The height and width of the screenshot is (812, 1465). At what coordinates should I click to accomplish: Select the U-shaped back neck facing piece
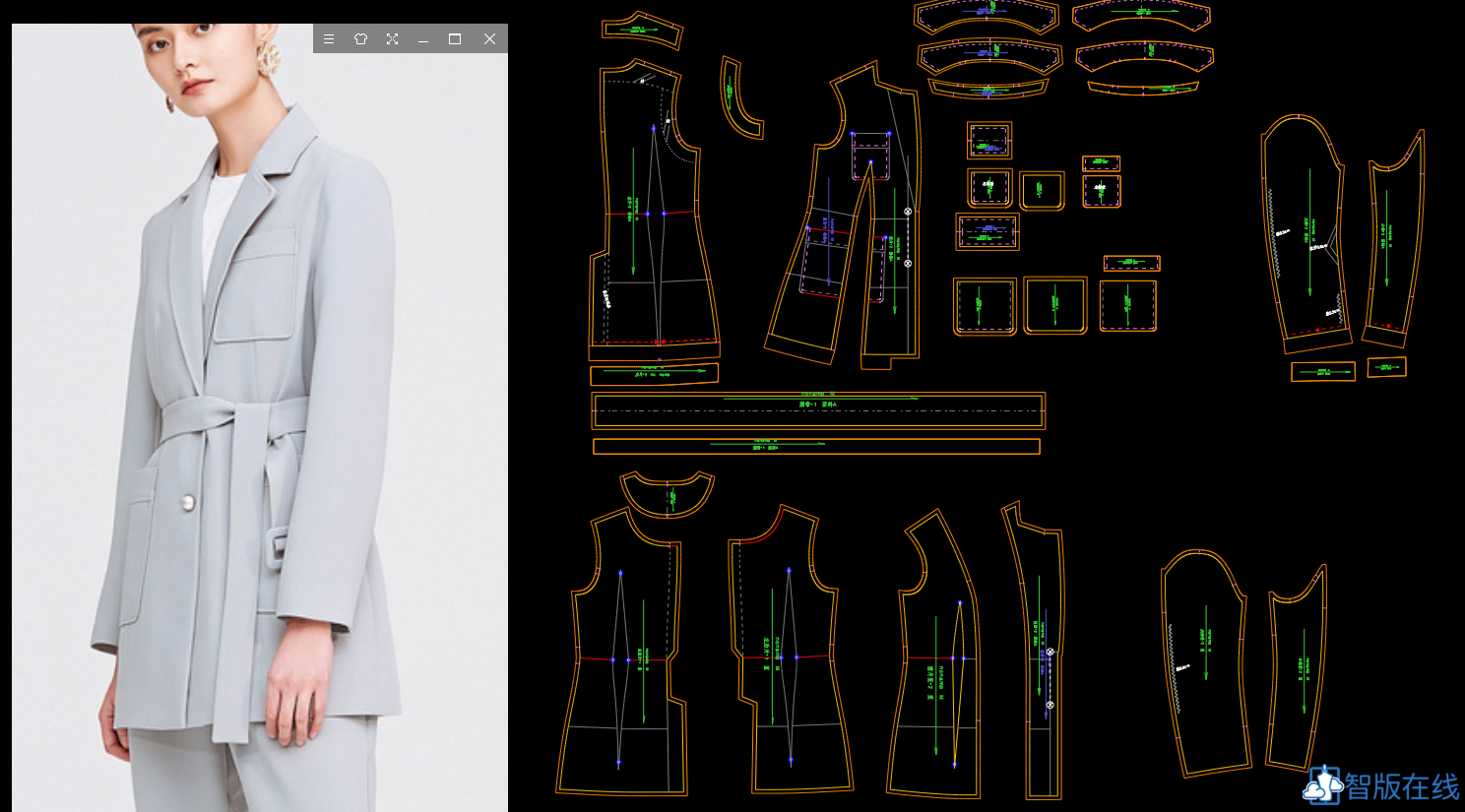pos(668,494)
